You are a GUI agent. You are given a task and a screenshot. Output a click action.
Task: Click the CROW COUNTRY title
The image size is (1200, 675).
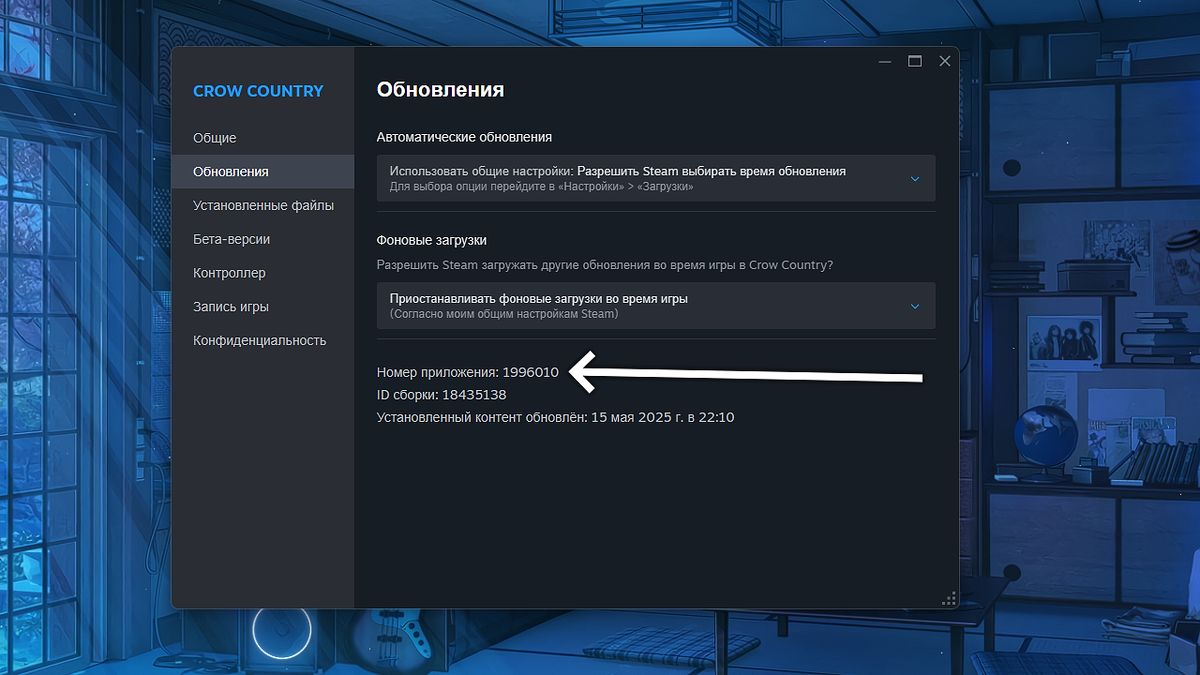[x=258, y=91]
